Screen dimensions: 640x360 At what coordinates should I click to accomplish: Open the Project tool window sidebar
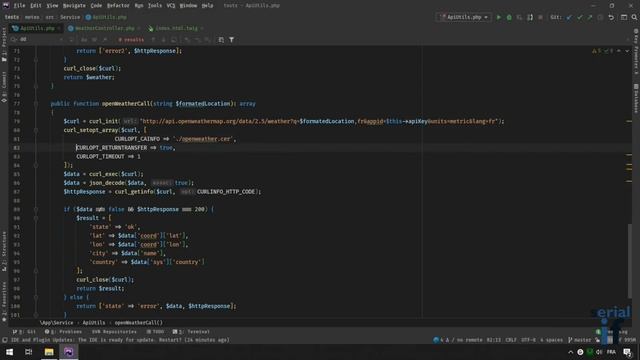(4, 44)
